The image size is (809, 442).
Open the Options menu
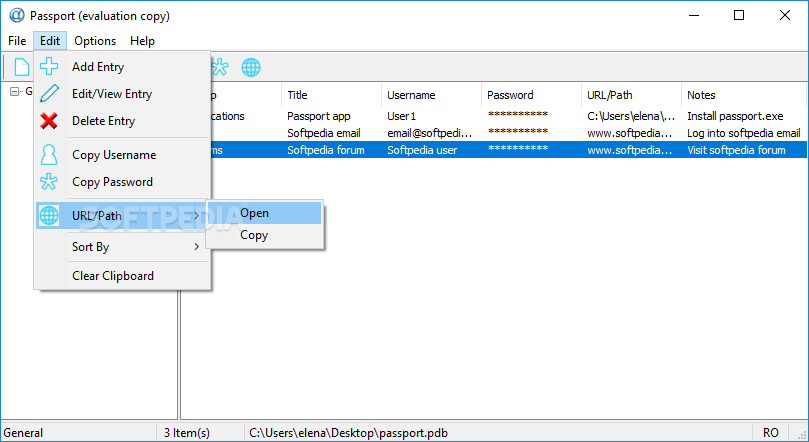pos(95,41)
